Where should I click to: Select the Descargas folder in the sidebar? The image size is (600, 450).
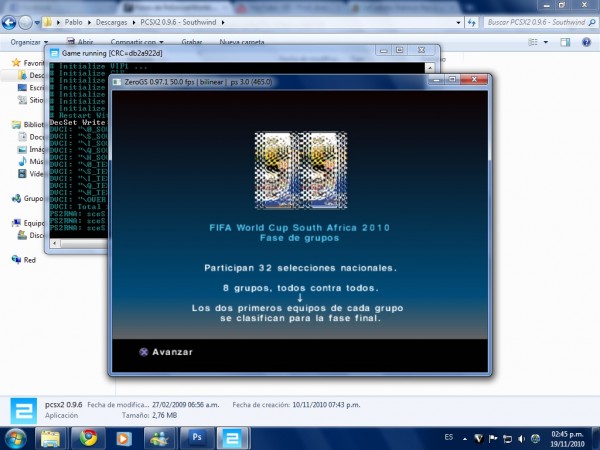pyautogui.click(x=31, y=75)
